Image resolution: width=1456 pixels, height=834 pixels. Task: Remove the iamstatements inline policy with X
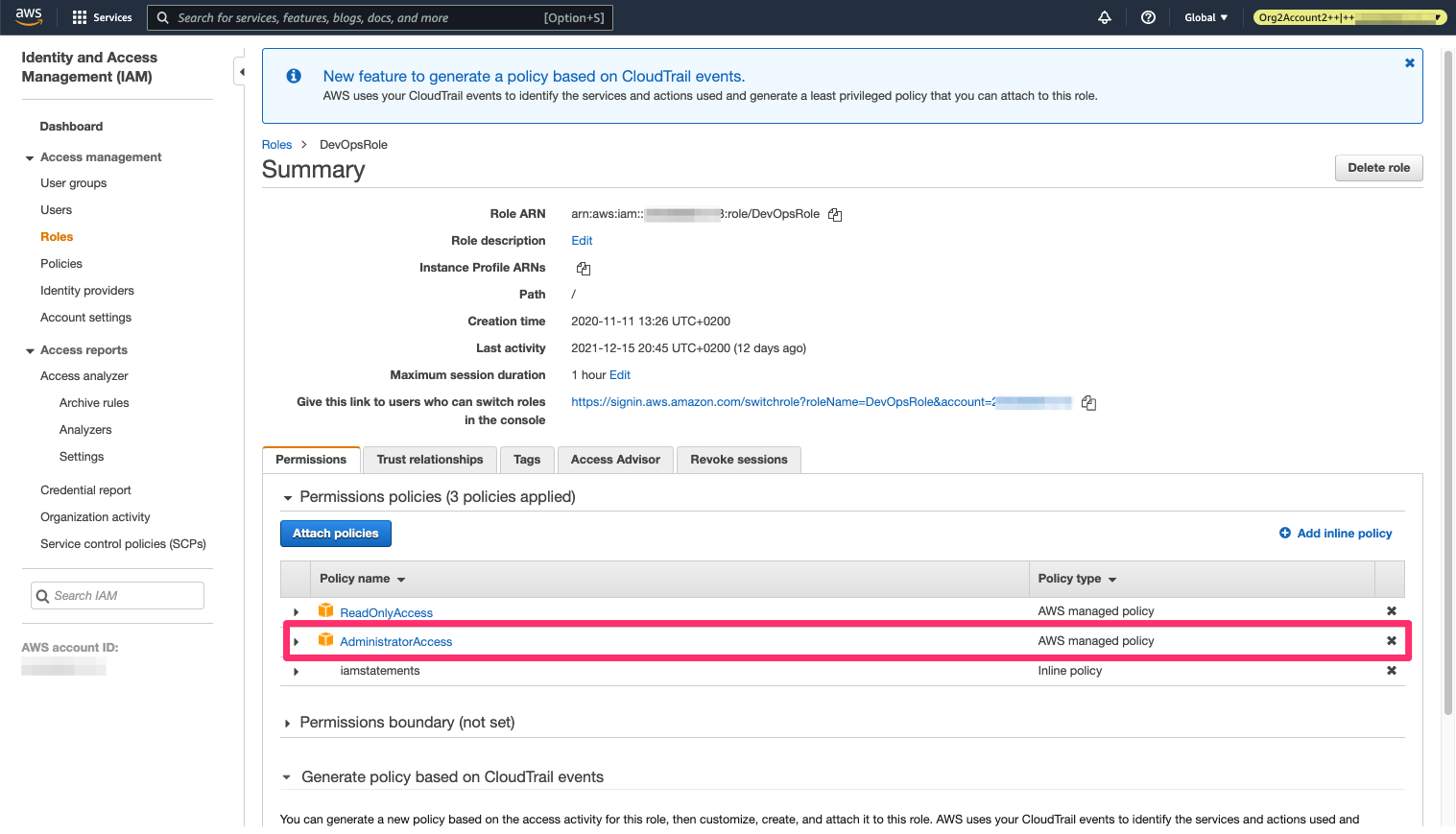tap(1391, 671)
